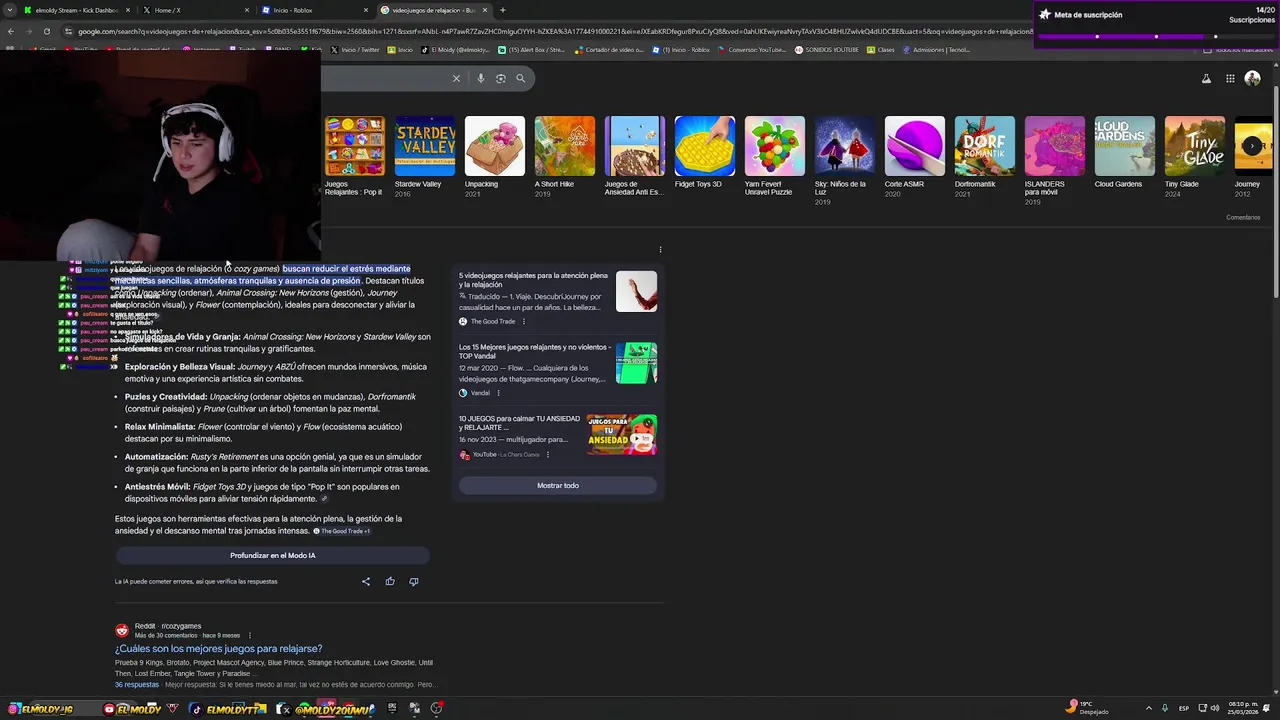Image resolution: width=1280 pixels, height=720 pixels.
Task: Clear the search box with the X icon
Action: [456, 78]
